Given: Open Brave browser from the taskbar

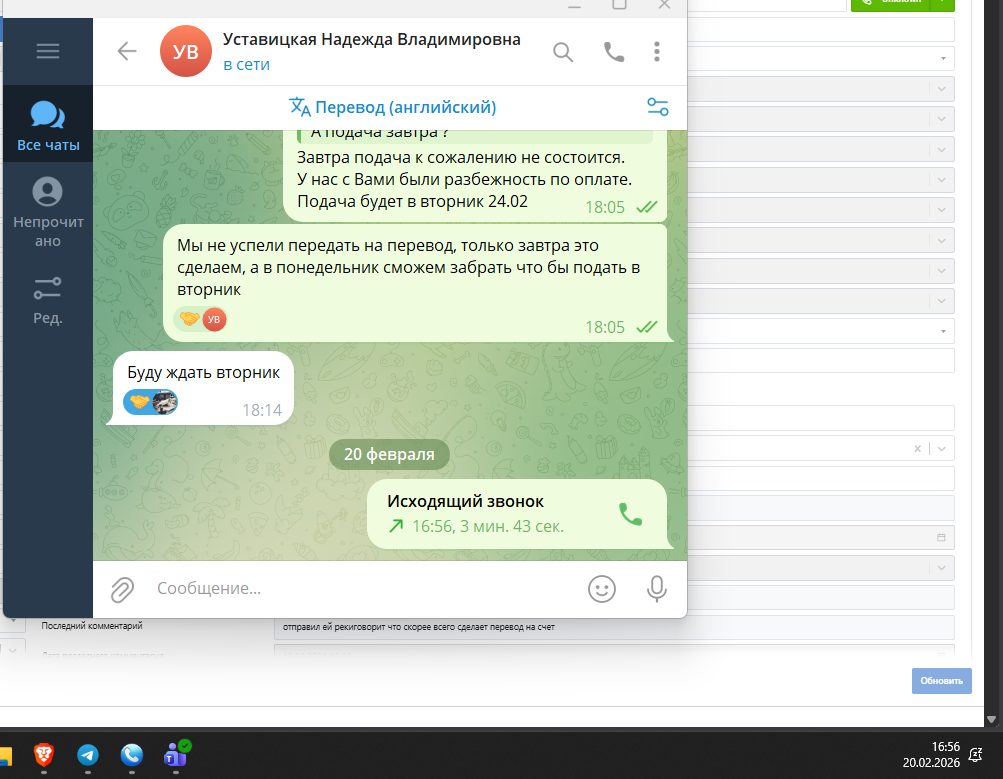Looking at the screenshot, I should (43, 755).
